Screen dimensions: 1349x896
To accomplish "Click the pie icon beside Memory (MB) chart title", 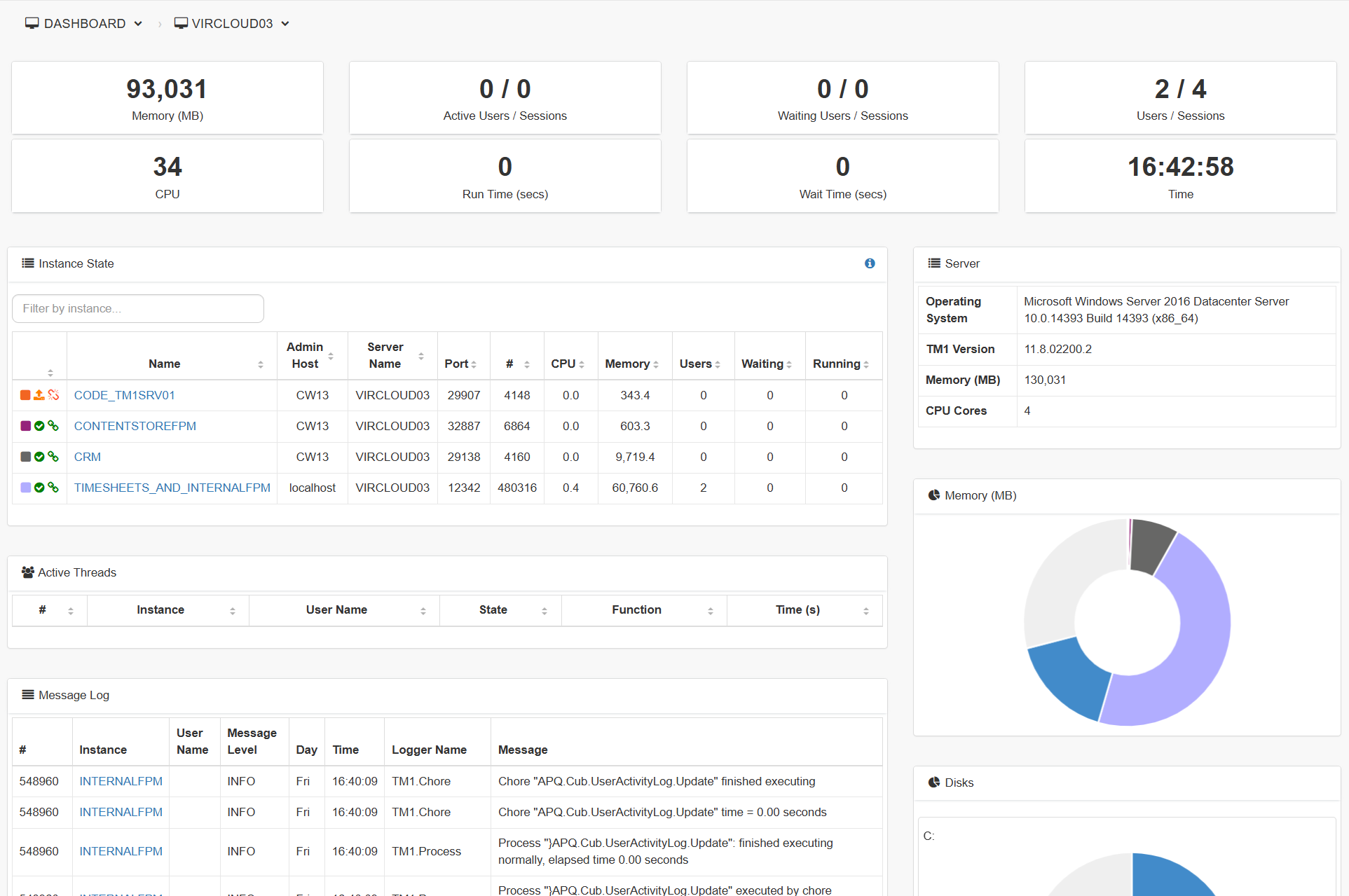I will point(934,495).
